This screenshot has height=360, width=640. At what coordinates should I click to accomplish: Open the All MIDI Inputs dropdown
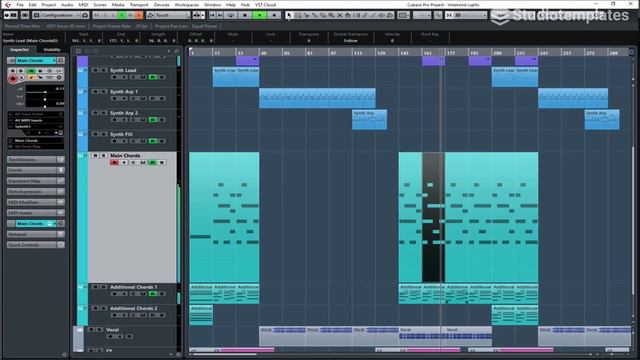[35, 120]
